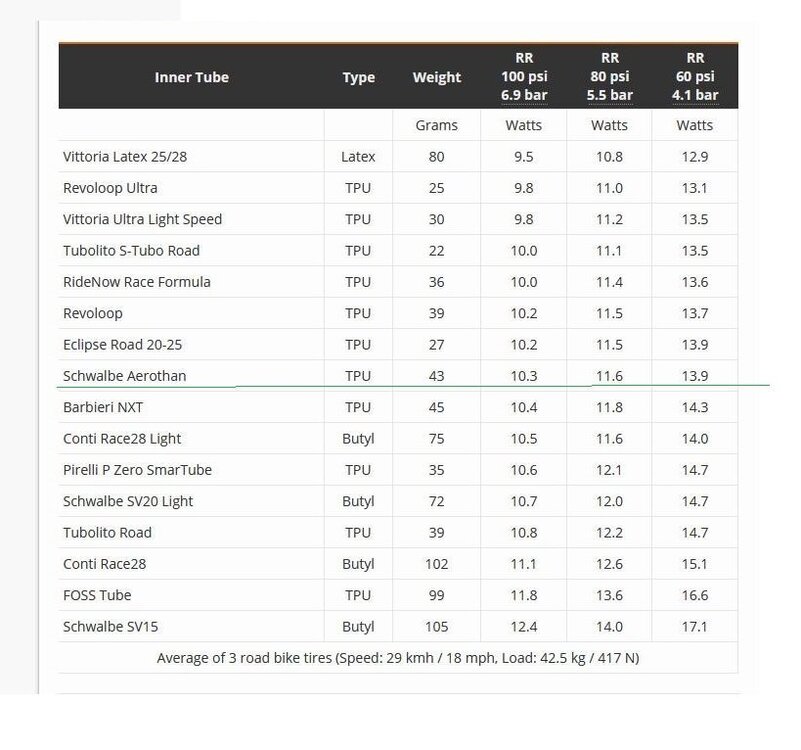This screenshot has width=801, height=750.
Task: Click Tubolito S-Tubo Road tube name
Action: 130,250
